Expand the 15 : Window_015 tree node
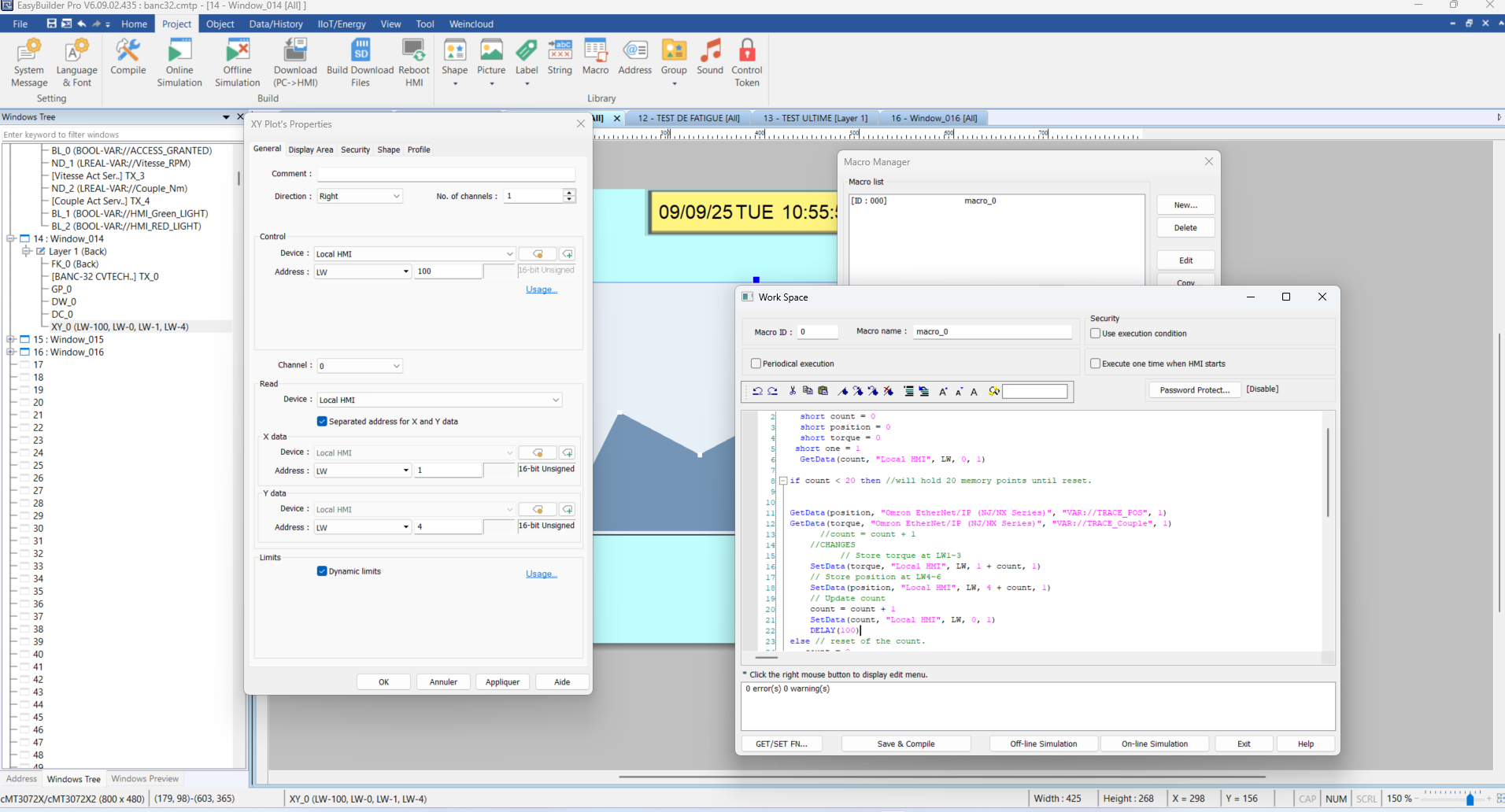Image resolution: width=1505 pixels, height=812 pixels. pos(11,340)
